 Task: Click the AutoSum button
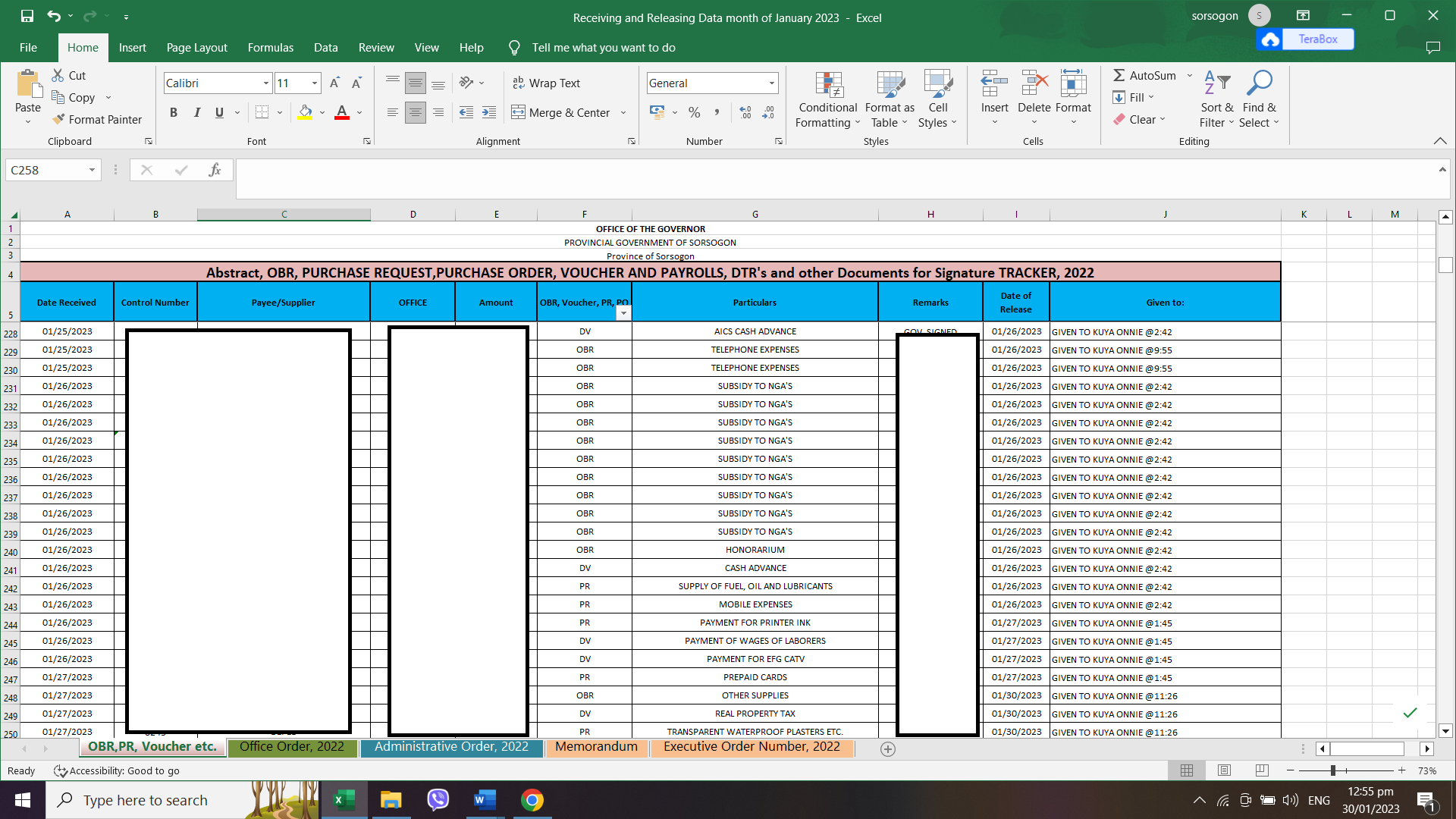tap(1144, 75)
